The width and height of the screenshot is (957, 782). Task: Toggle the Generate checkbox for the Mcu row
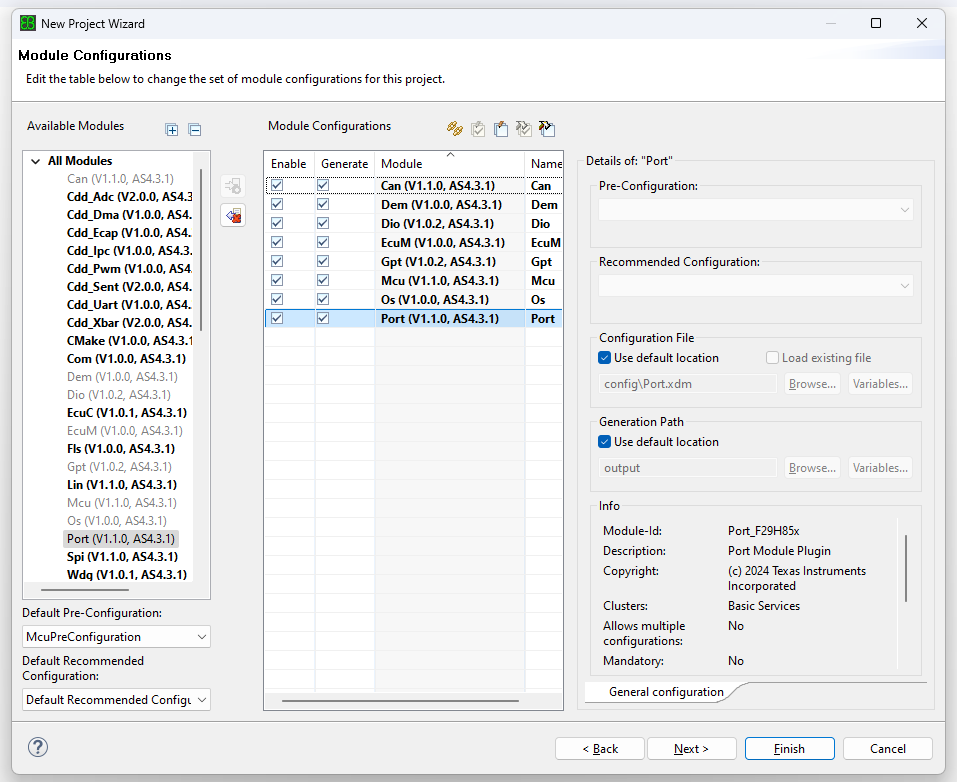point(323,280)
